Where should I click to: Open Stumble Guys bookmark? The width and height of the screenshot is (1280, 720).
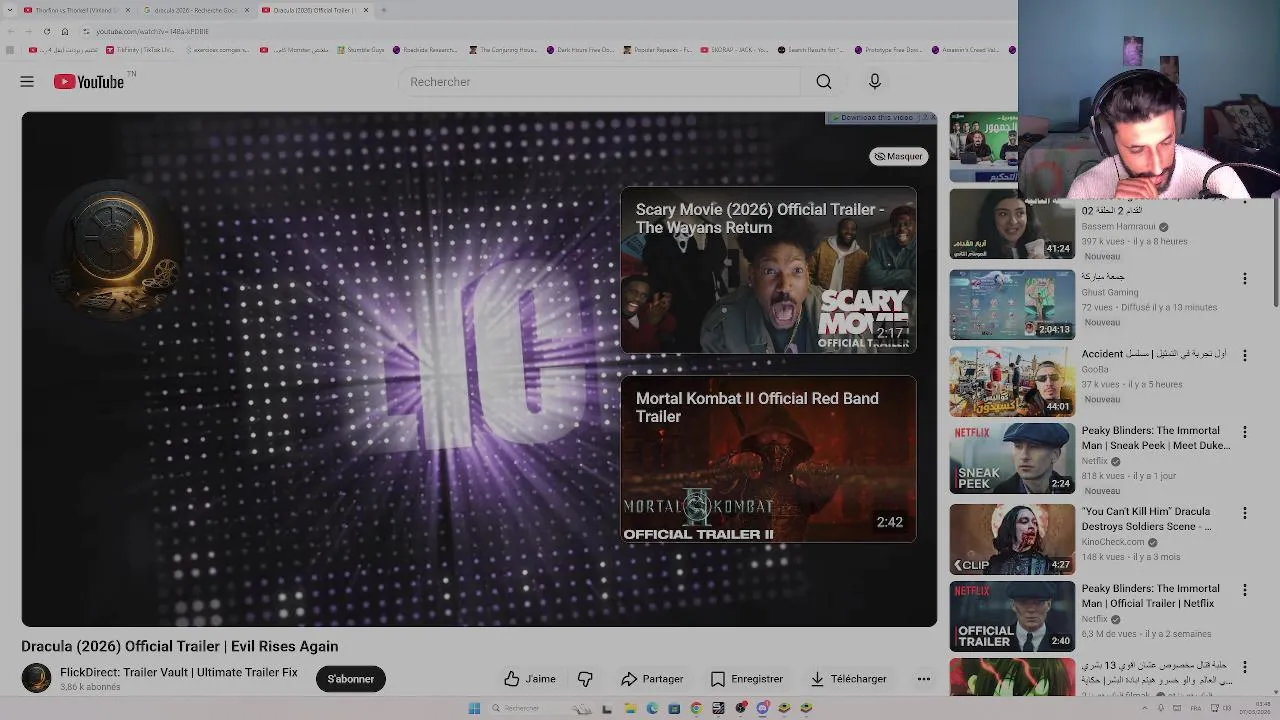361,49
